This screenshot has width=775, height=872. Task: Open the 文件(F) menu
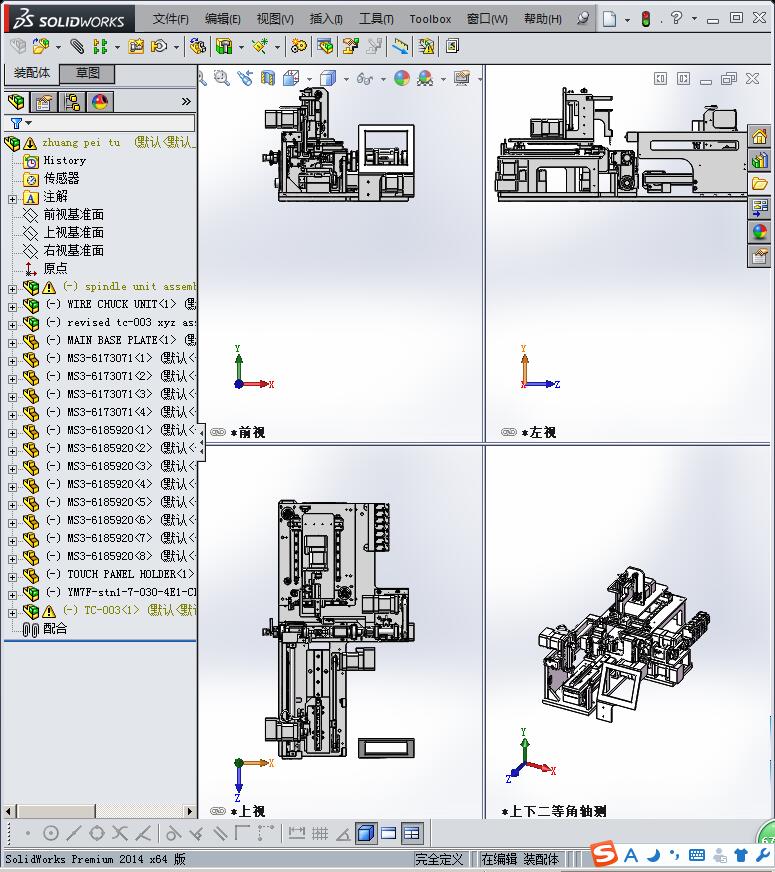171,19
